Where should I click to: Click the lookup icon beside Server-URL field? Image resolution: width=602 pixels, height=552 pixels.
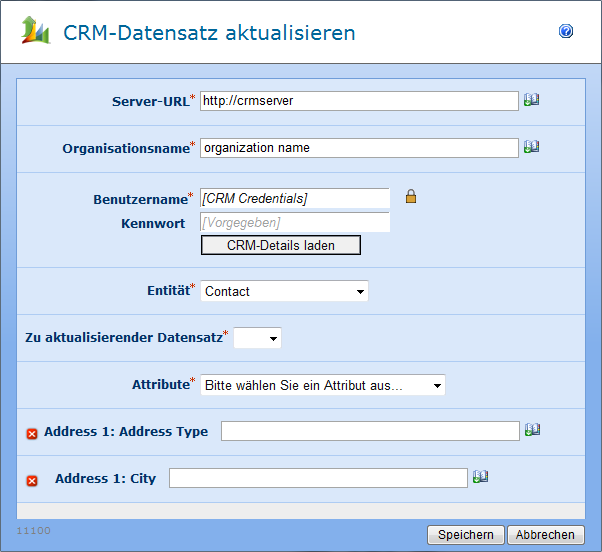[x=531, y=100]
